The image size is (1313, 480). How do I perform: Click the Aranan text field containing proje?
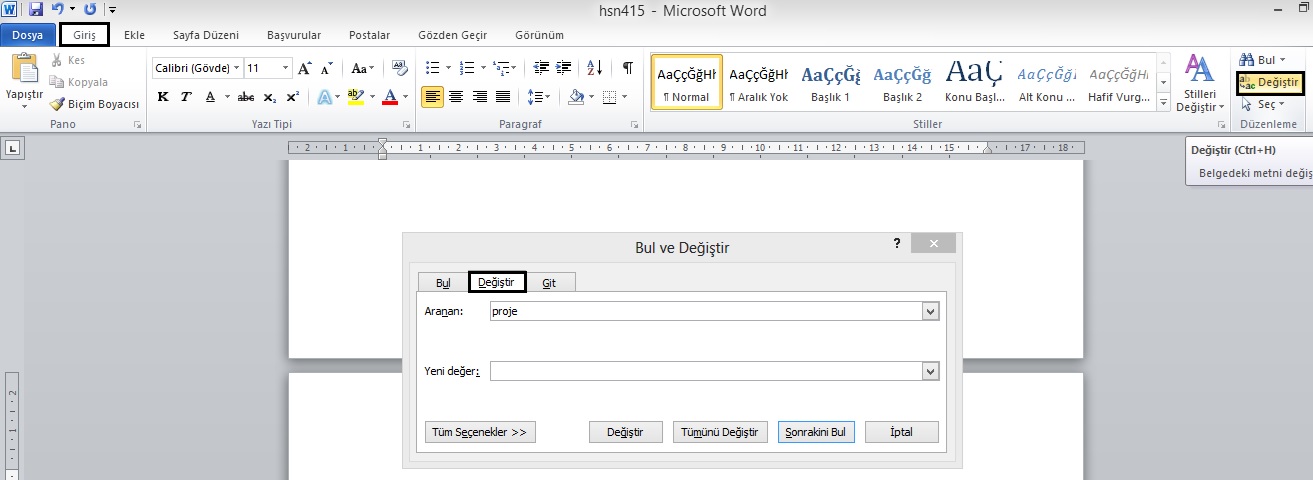point(707,312)
